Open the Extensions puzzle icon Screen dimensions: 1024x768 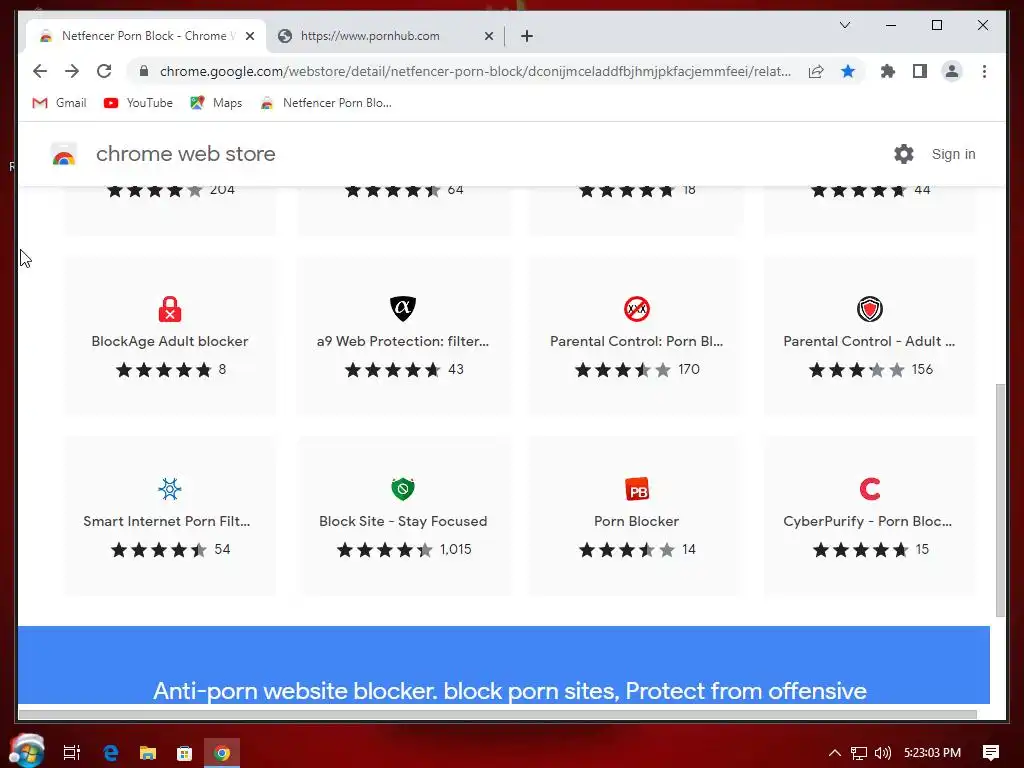coord(888,71)
